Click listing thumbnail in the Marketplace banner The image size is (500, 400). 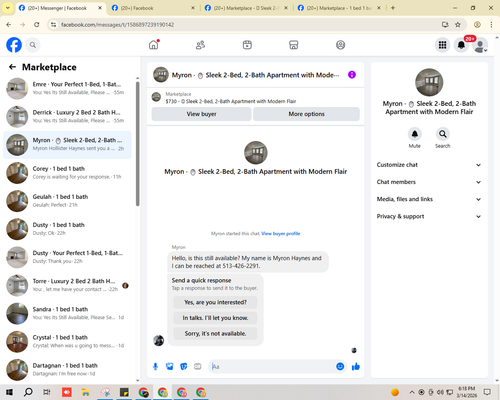tap(156, 97)
